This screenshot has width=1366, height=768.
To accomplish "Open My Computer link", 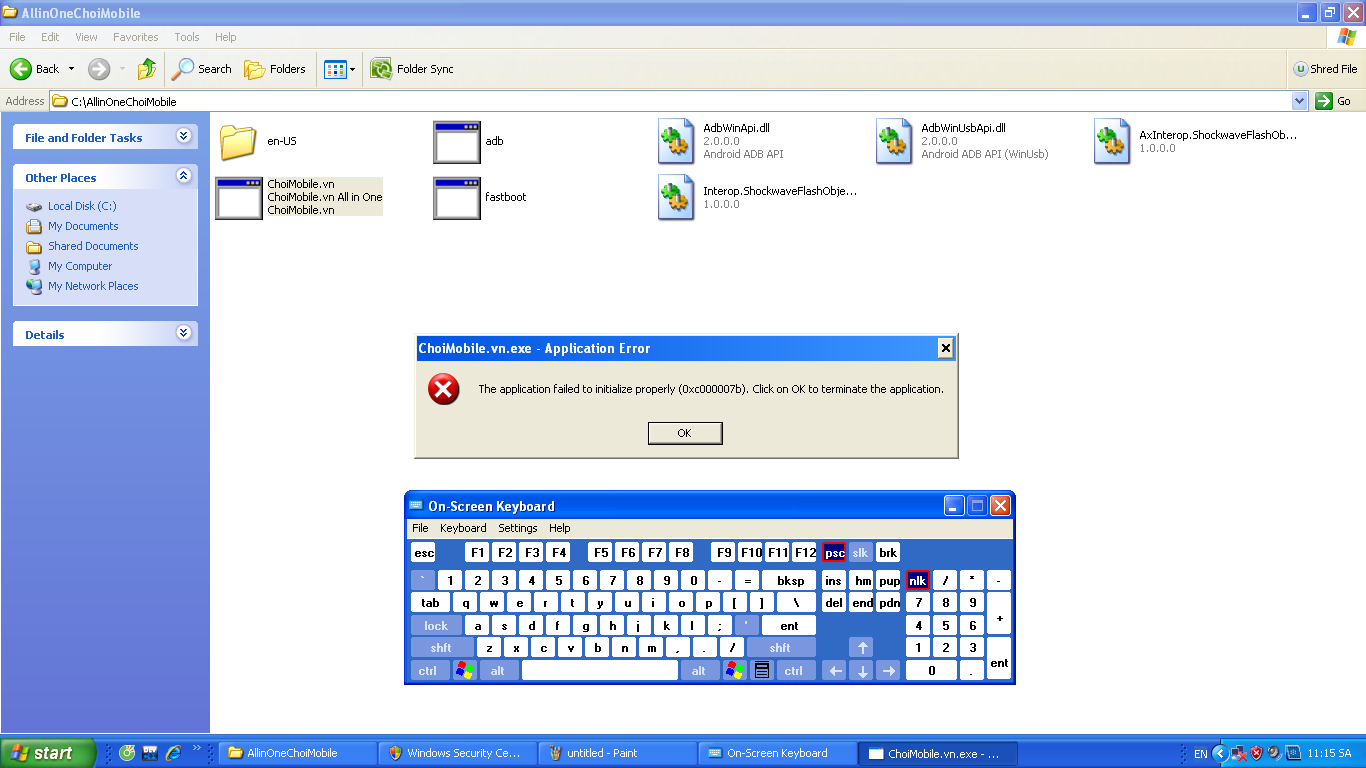I will [x=80, y=266].
